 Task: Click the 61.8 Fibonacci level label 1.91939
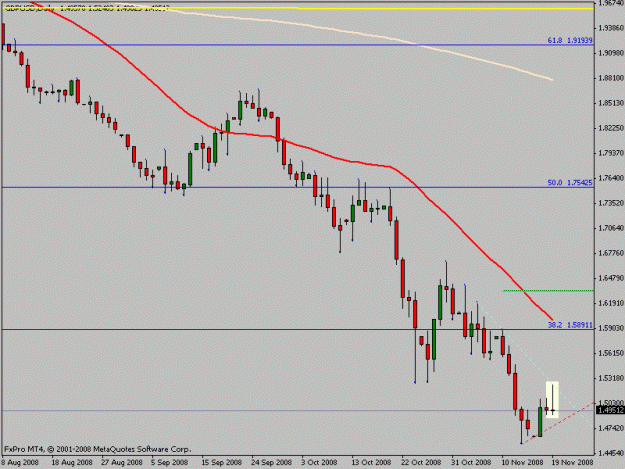coord(570,41)
